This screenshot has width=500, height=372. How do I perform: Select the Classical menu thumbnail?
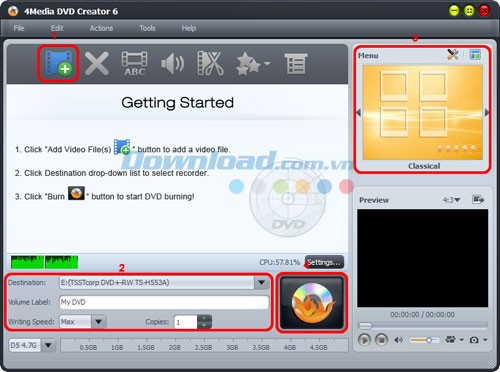[422, 113]
